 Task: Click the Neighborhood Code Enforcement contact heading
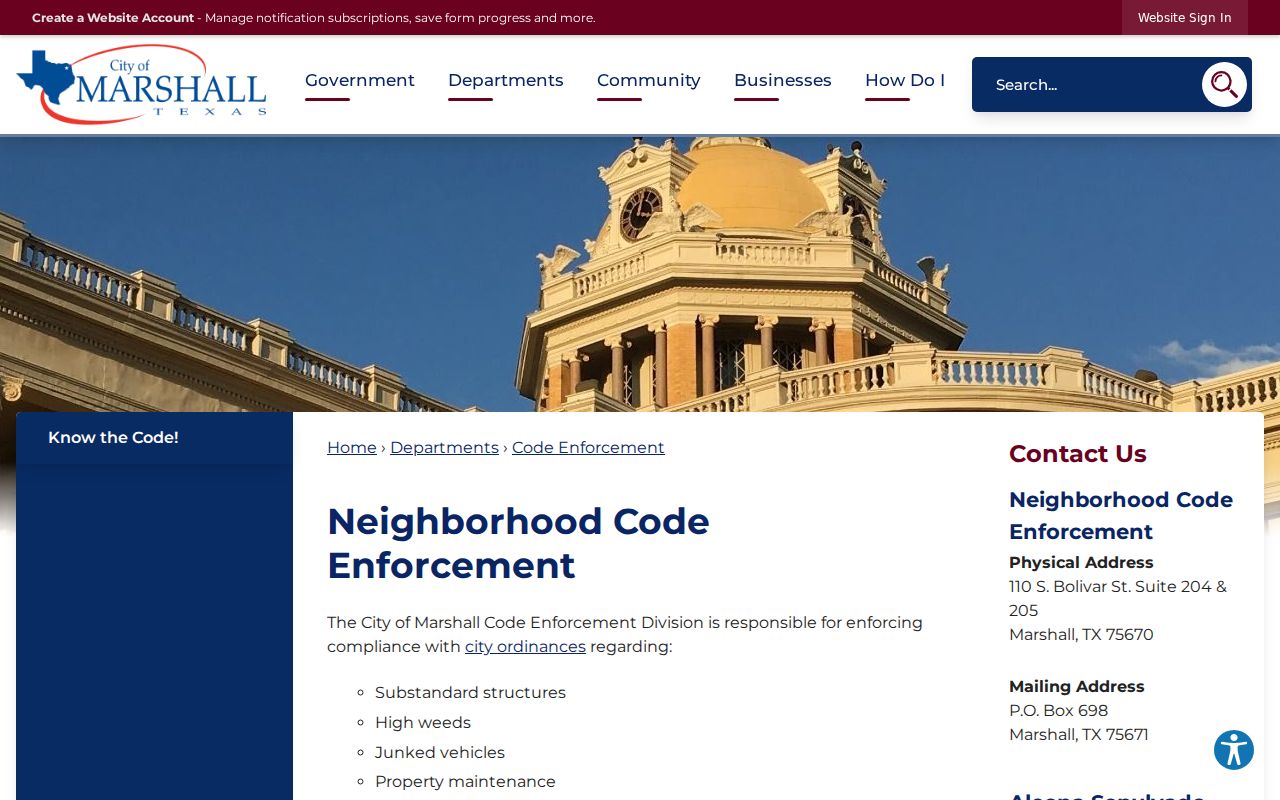tap(1121, 515)
